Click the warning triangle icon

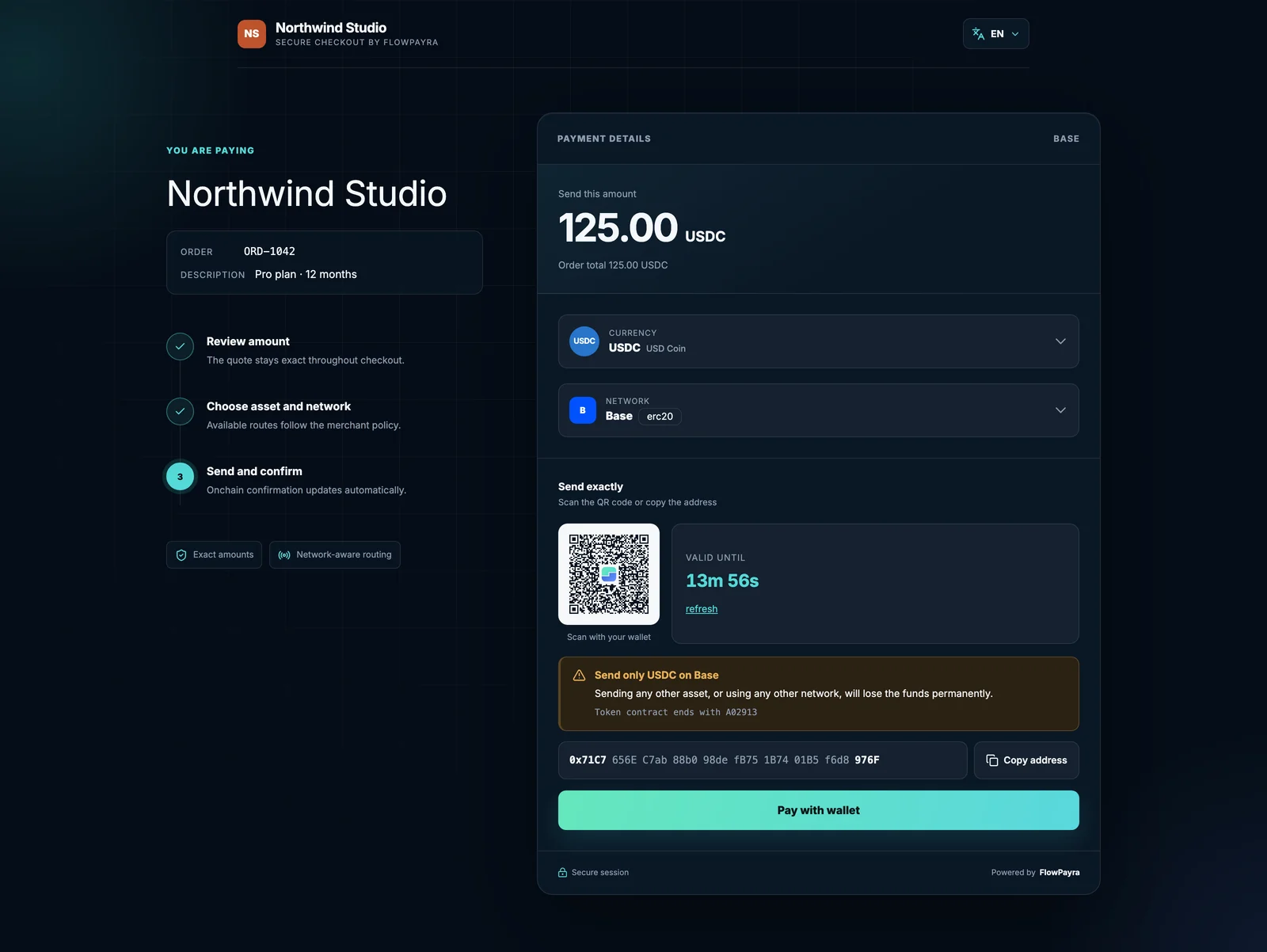coord(579,676)
